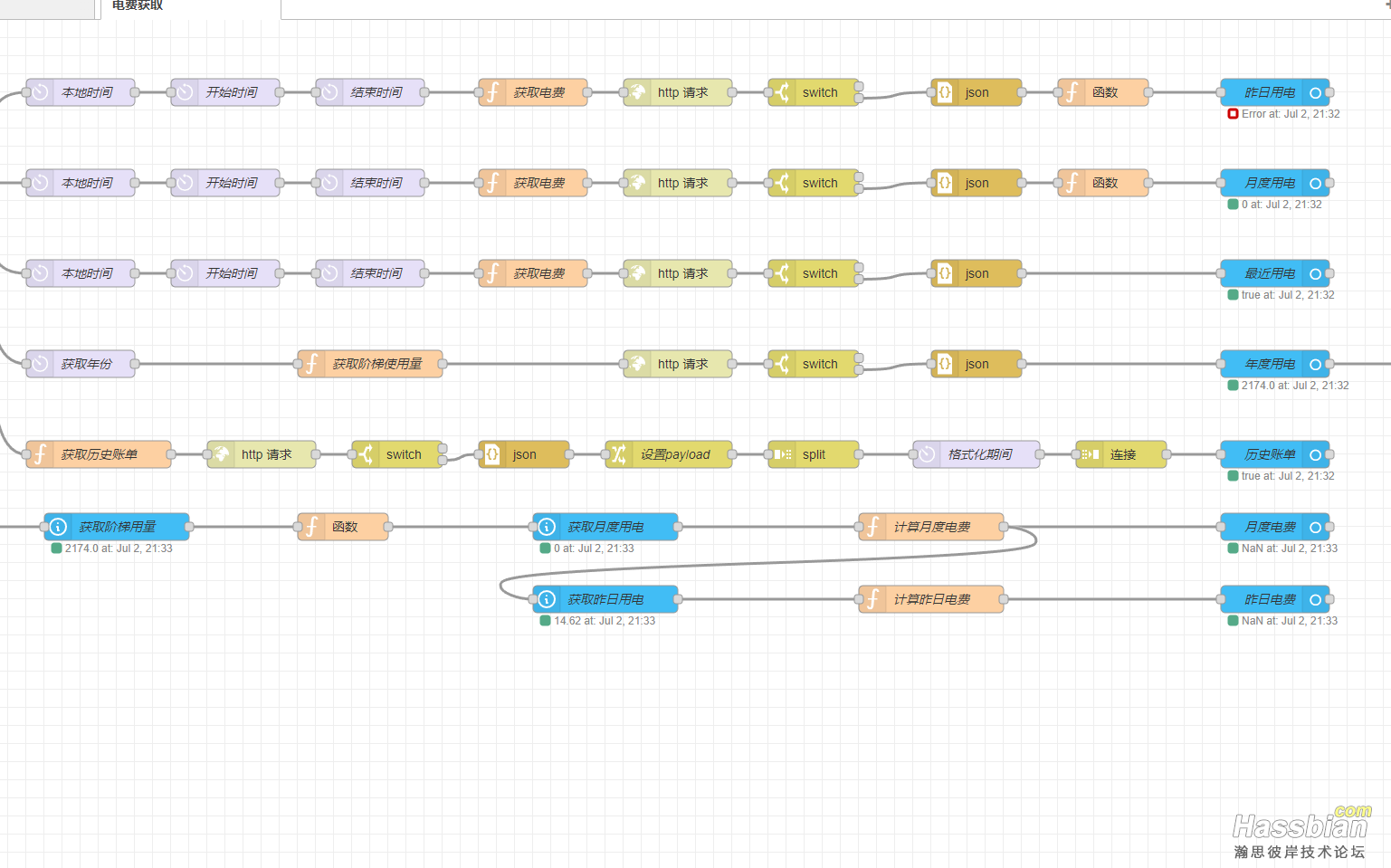This screenshot has height=868, width=1391.
Task: Click status text 'Error at: Jul 2, 21:32'
Action: pyautogui.click(x=1291, y=114)
